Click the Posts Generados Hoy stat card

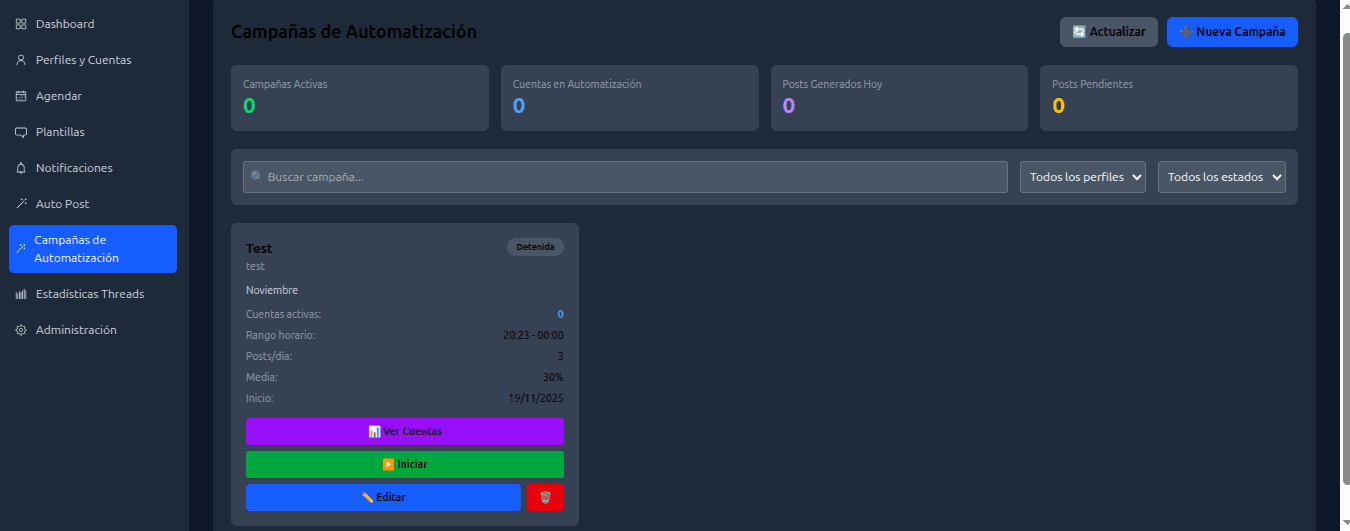(899, 98)
